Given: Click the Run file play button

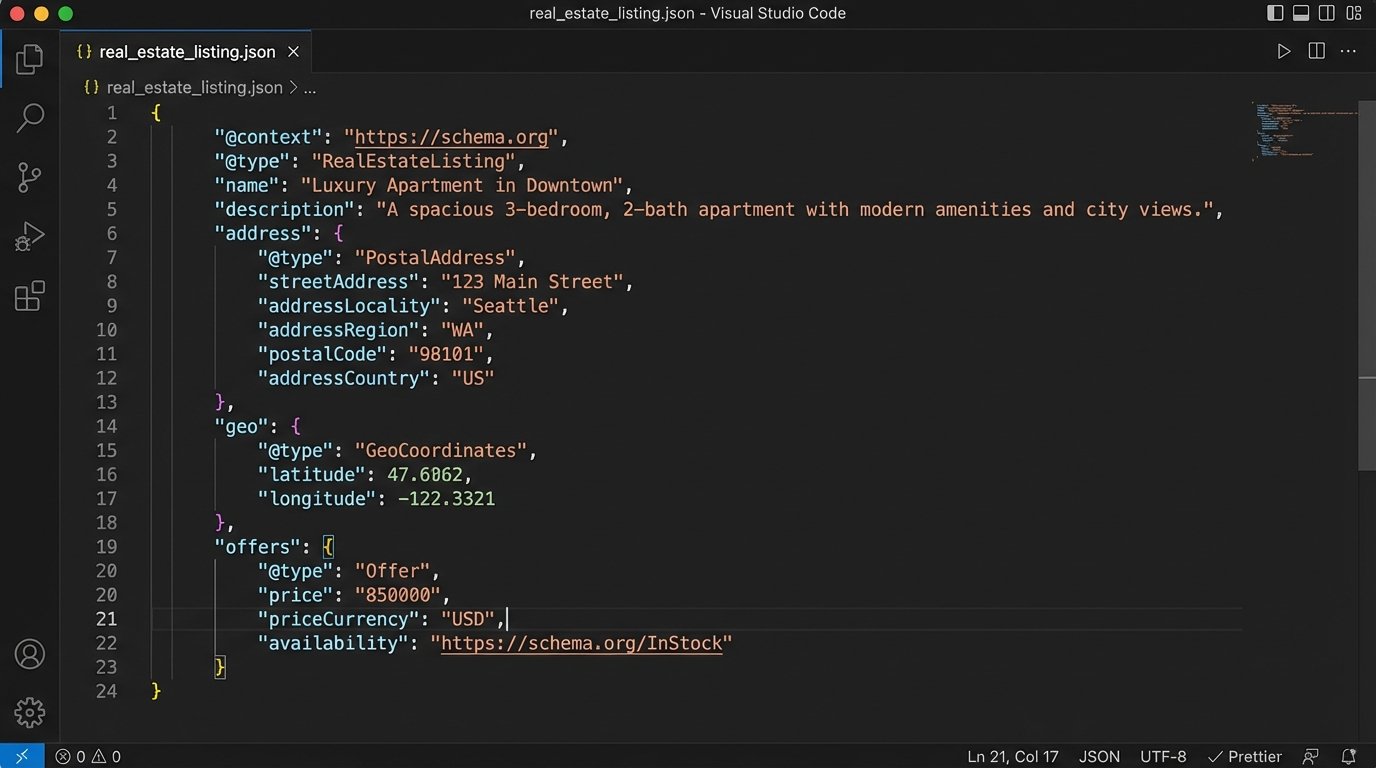Looking at the screenshot, I should pyautogui.click(x=1284, y=51).
